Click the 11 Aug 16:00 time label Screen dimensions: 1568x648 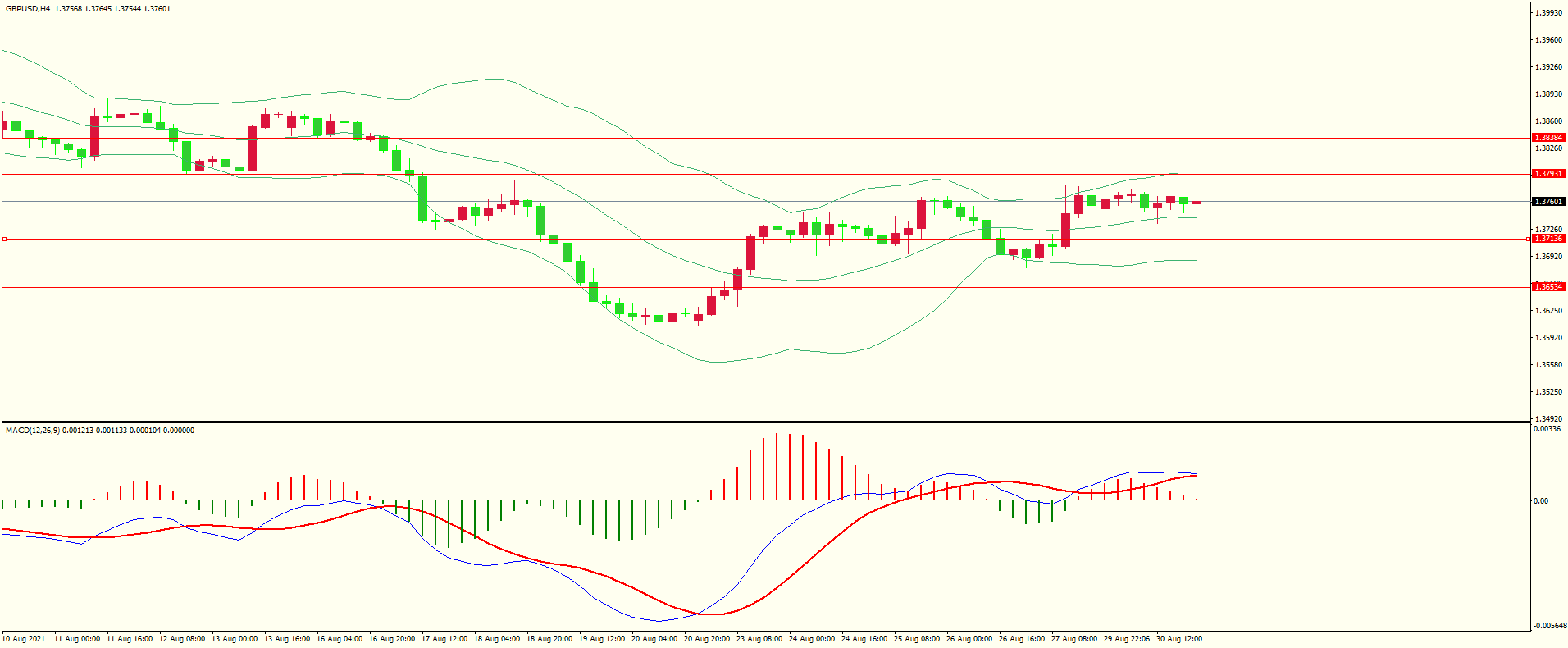click(x=130, y=639)
